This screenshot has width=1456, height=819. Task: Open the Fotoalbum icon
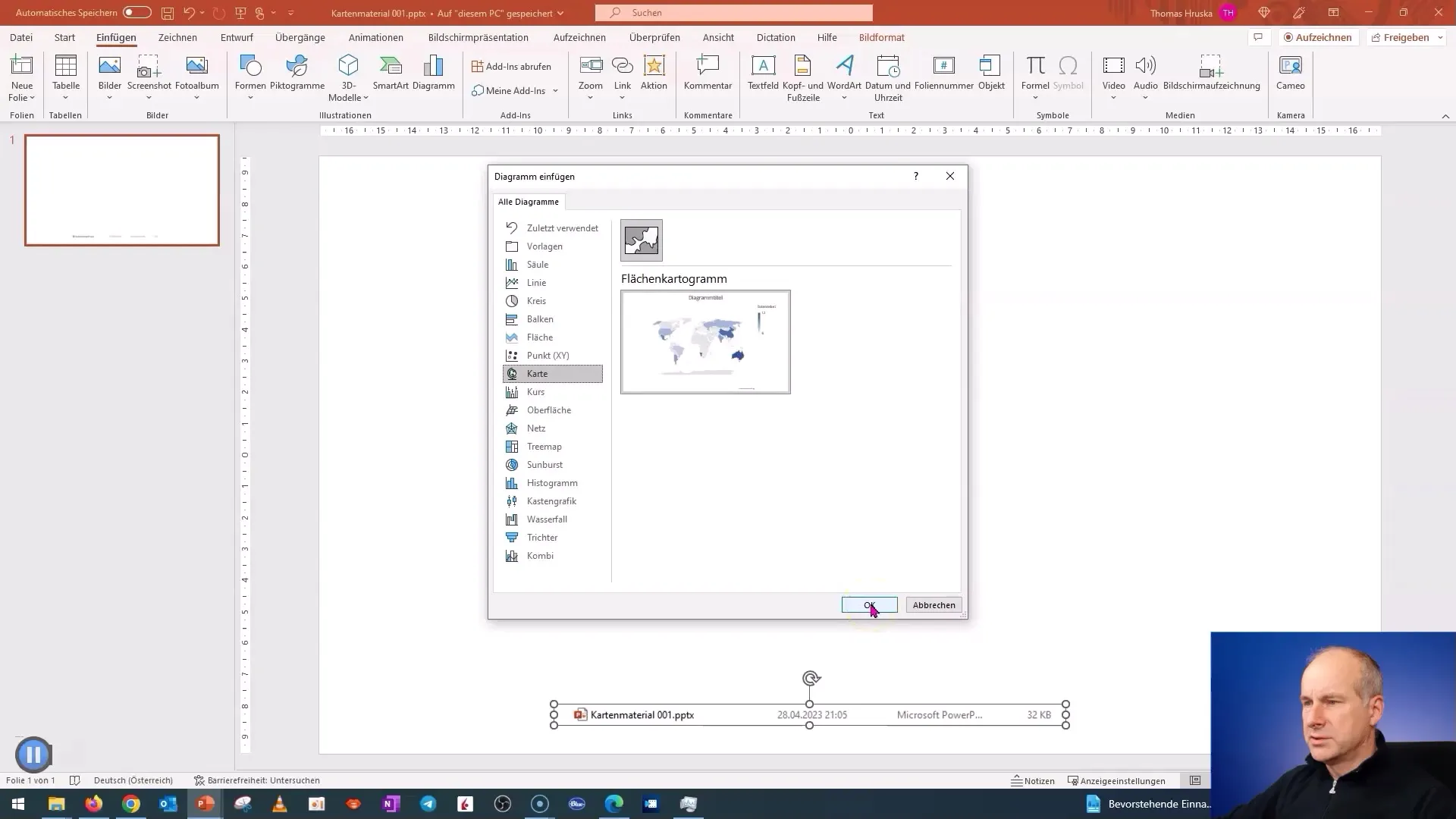[196, 67]
